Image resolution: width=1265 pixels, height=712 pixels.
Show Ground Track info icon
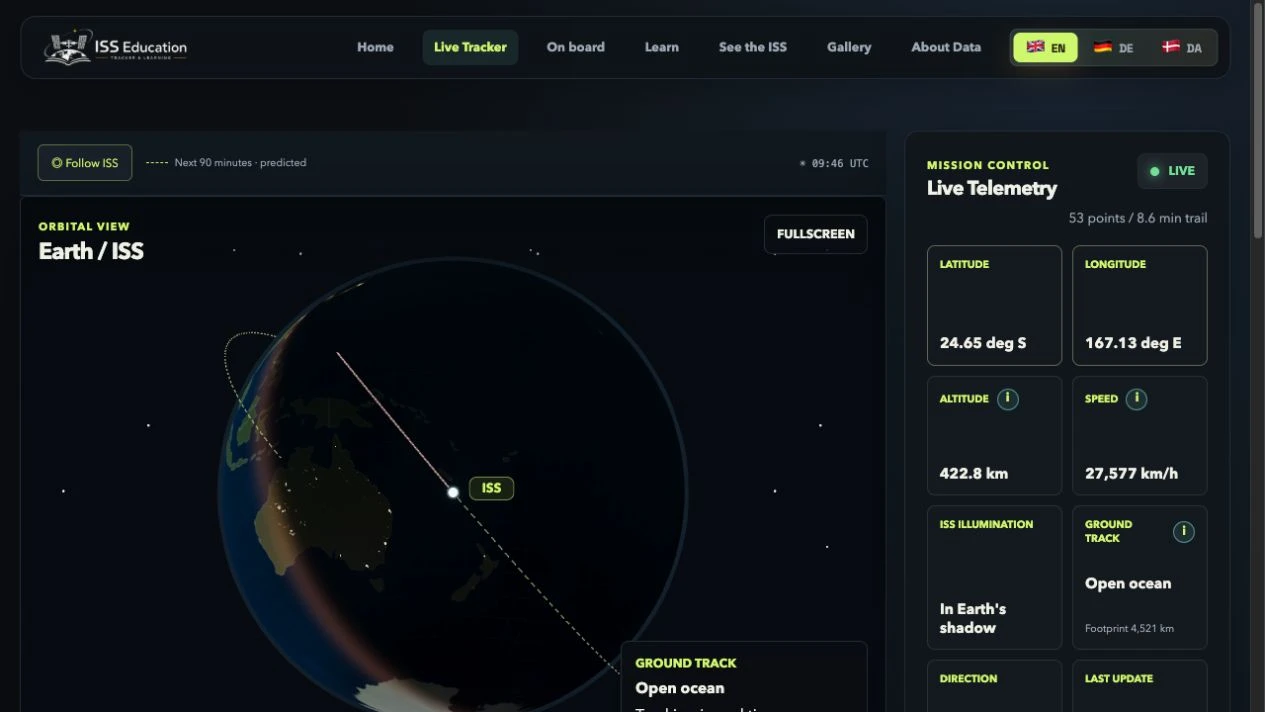[1183, 531]
